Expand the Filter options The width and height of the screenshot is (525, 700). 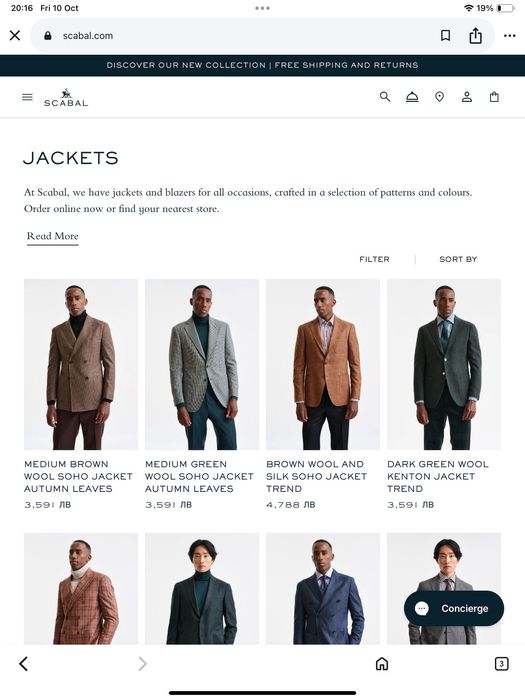pos(374,259)
